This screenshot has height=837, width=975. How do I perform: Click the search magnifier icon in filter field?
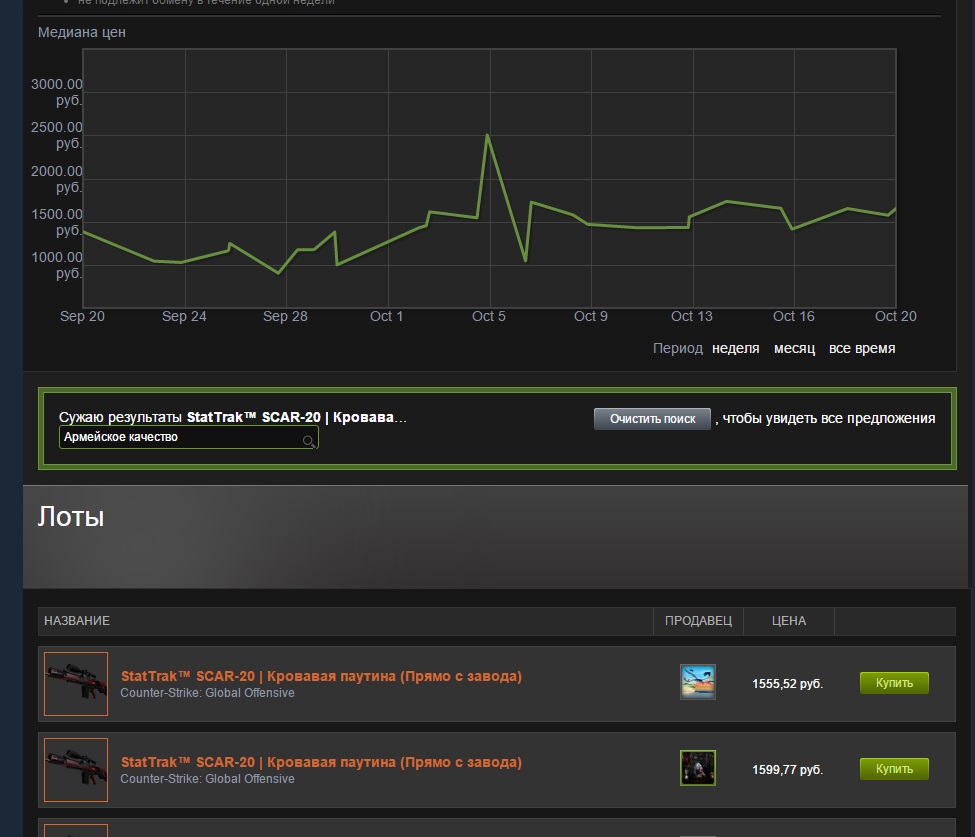[x=308, y=441]
